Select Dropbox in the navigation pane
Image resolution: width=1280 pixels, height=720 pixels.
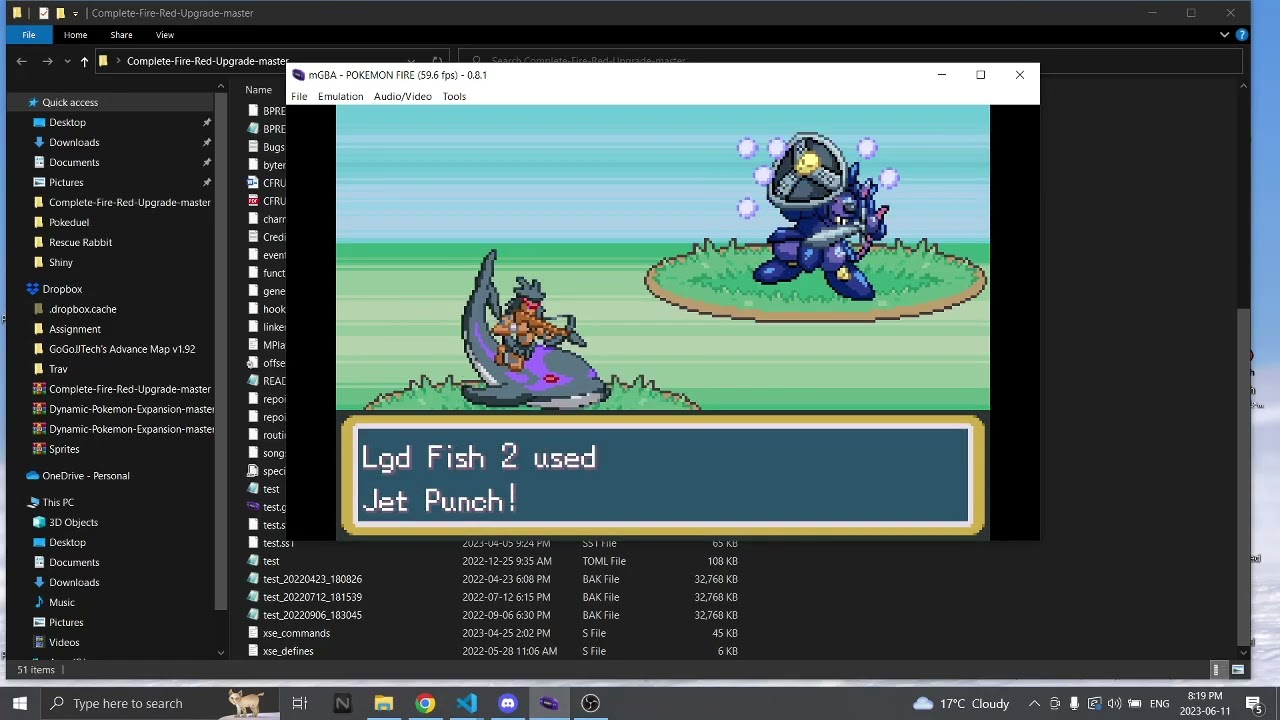click(62, 289)
